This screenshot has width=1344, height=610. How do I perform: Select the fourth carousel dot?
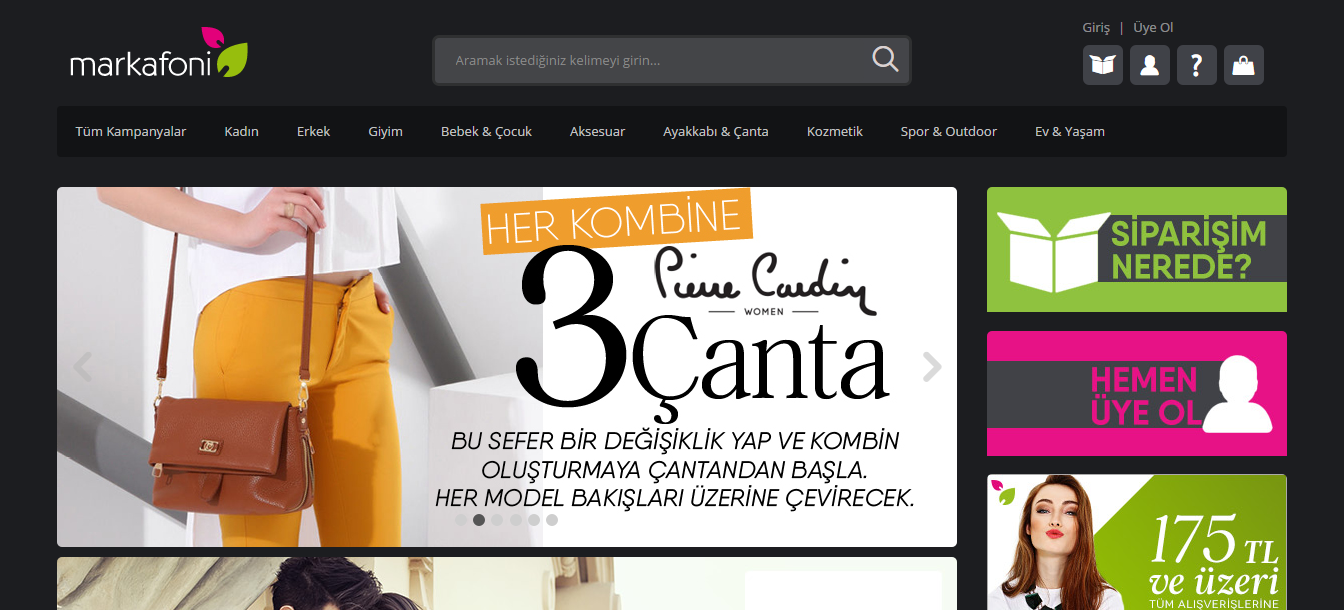pyautogui.click(x=516, y=520)
